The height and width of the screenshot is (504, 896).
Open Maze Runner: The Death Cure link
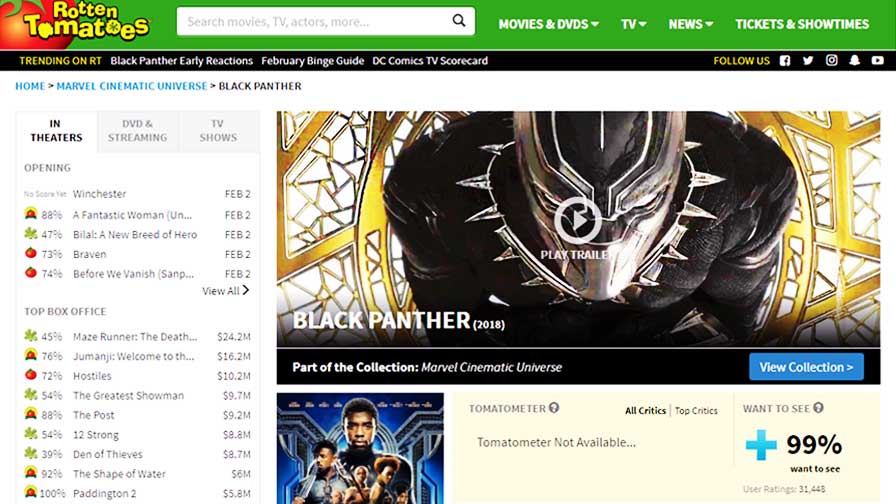coord(135,337)
